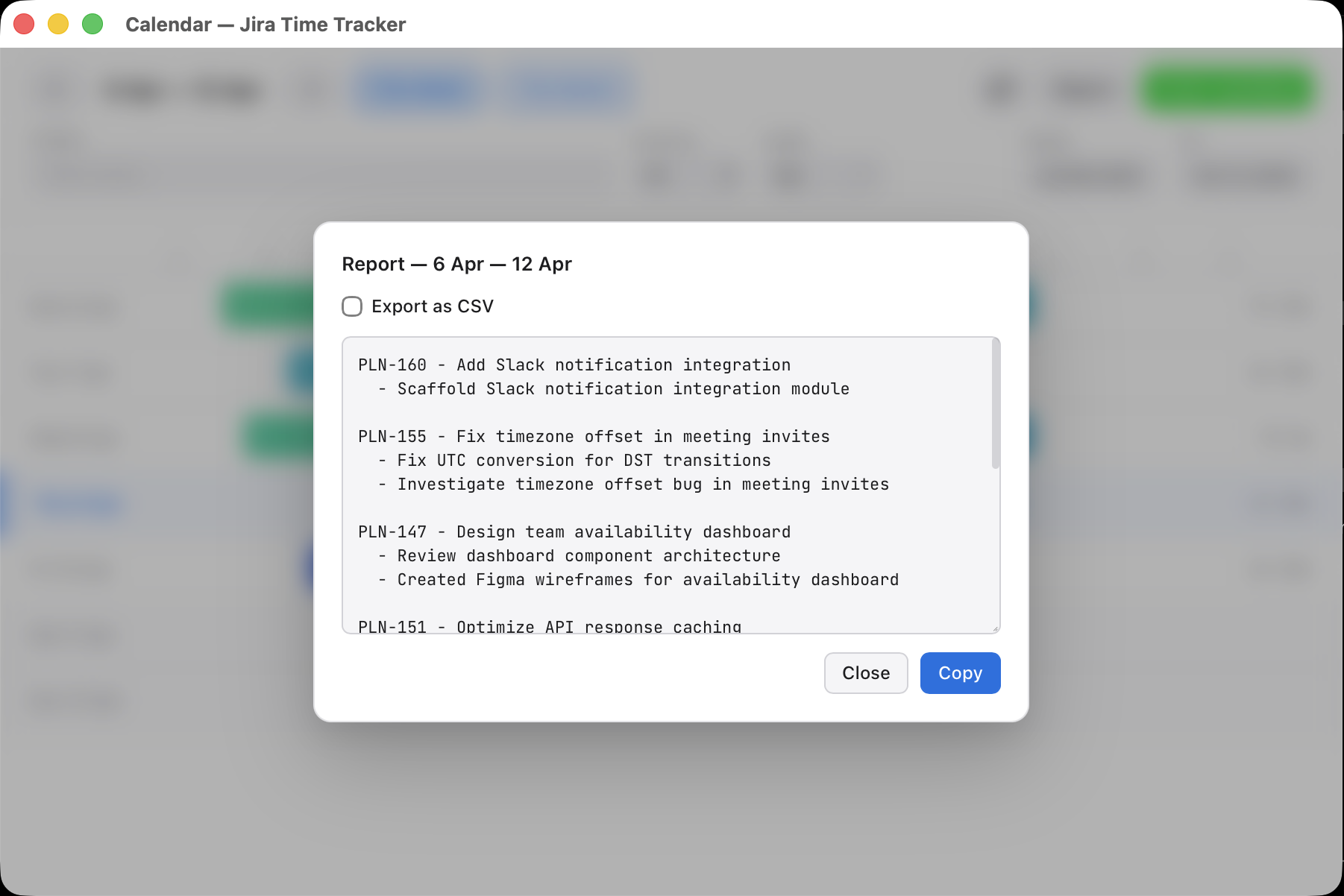
Task: Click 'Review dashboard component architecture' line
Action: [x=588, y=556]
